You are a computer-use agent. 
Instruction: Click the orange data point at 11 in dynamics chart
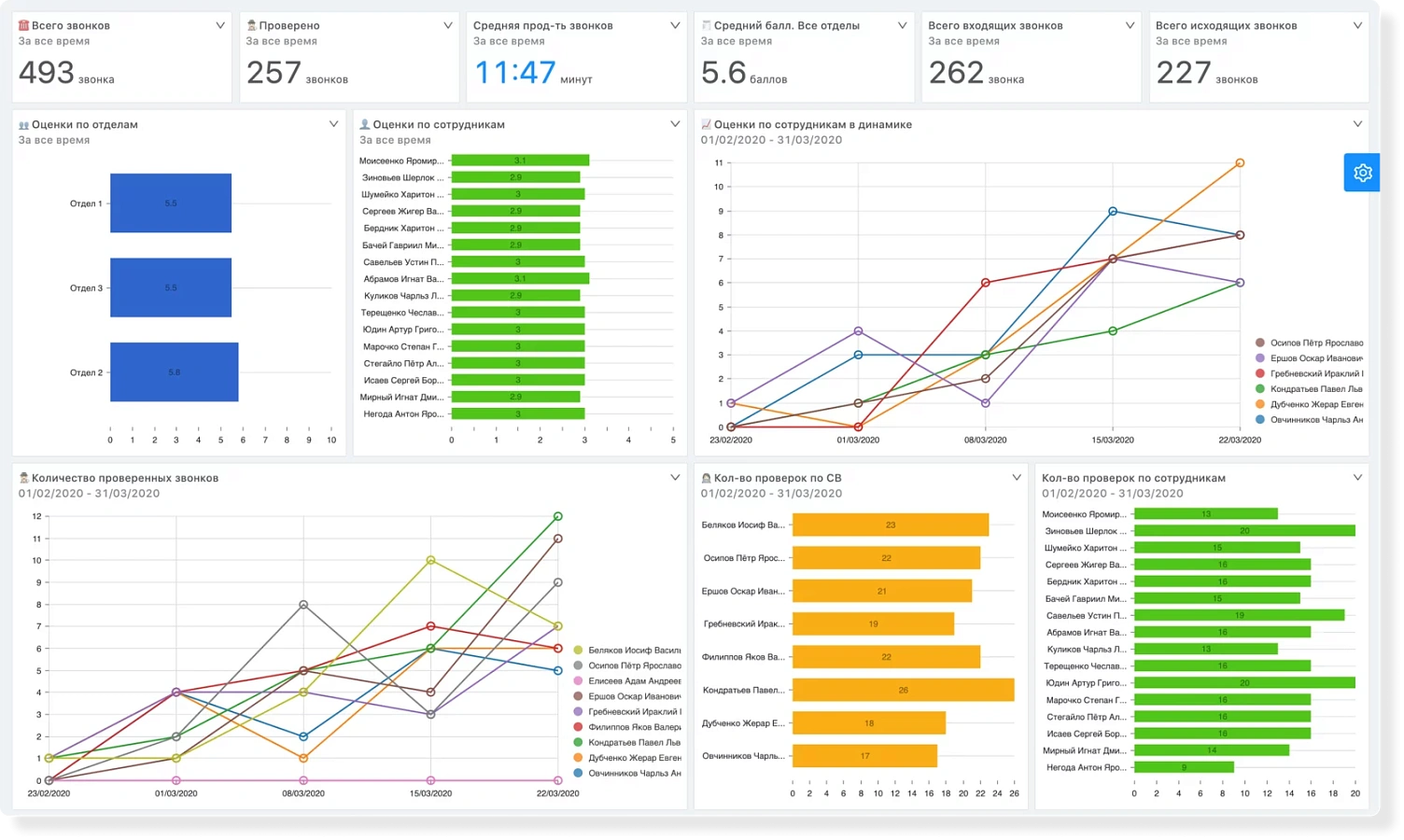pyautogui.click(x=1240, y=163)
